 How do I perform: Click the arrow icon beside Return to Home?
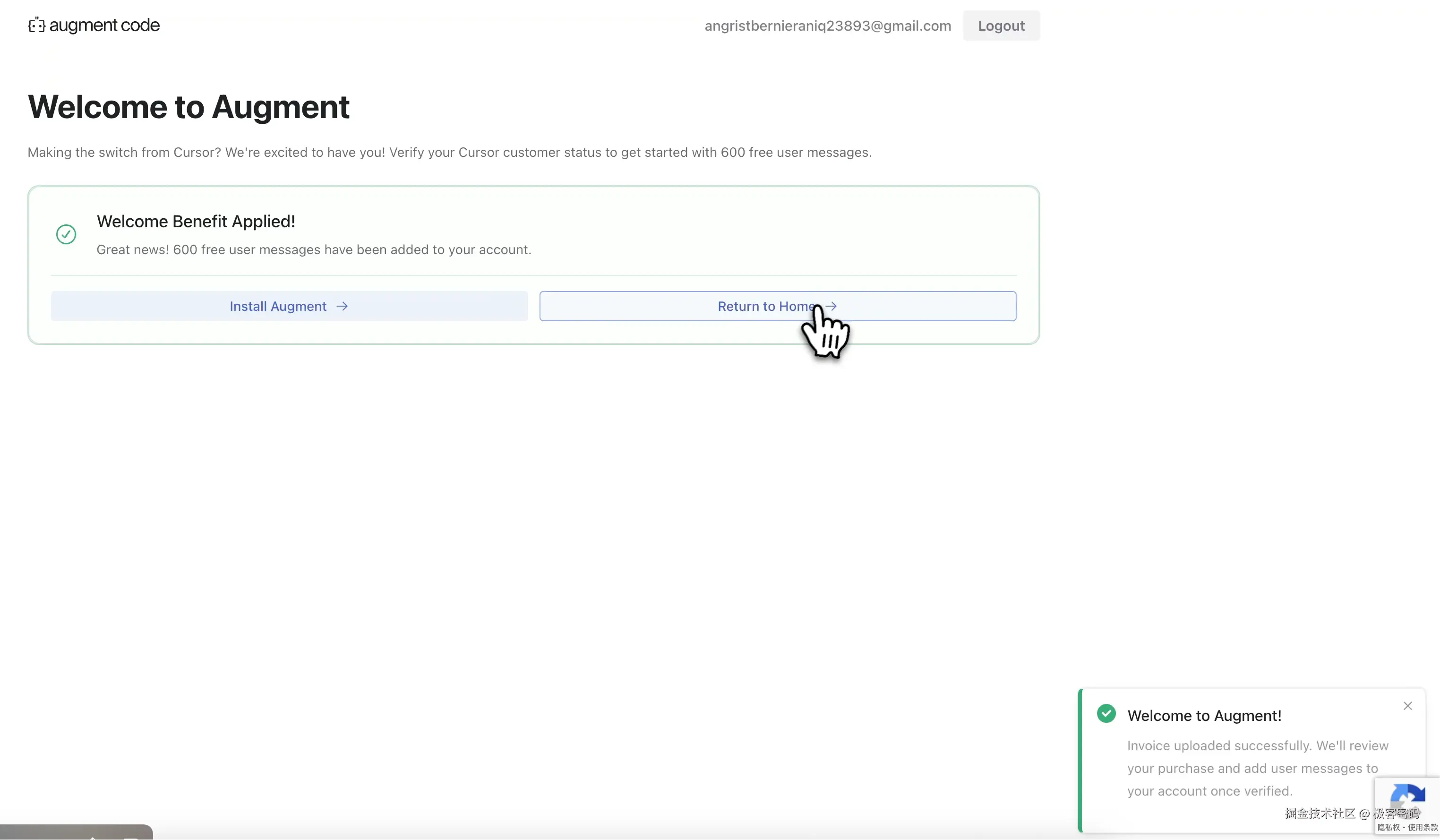tap(831, 306)
